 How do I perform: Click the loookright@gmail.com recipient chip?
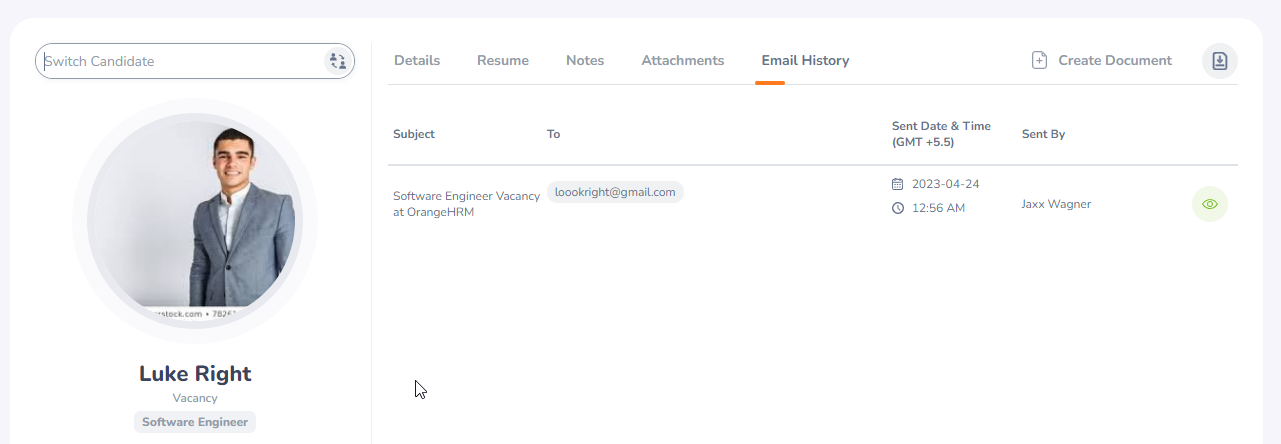click(615, 192)
